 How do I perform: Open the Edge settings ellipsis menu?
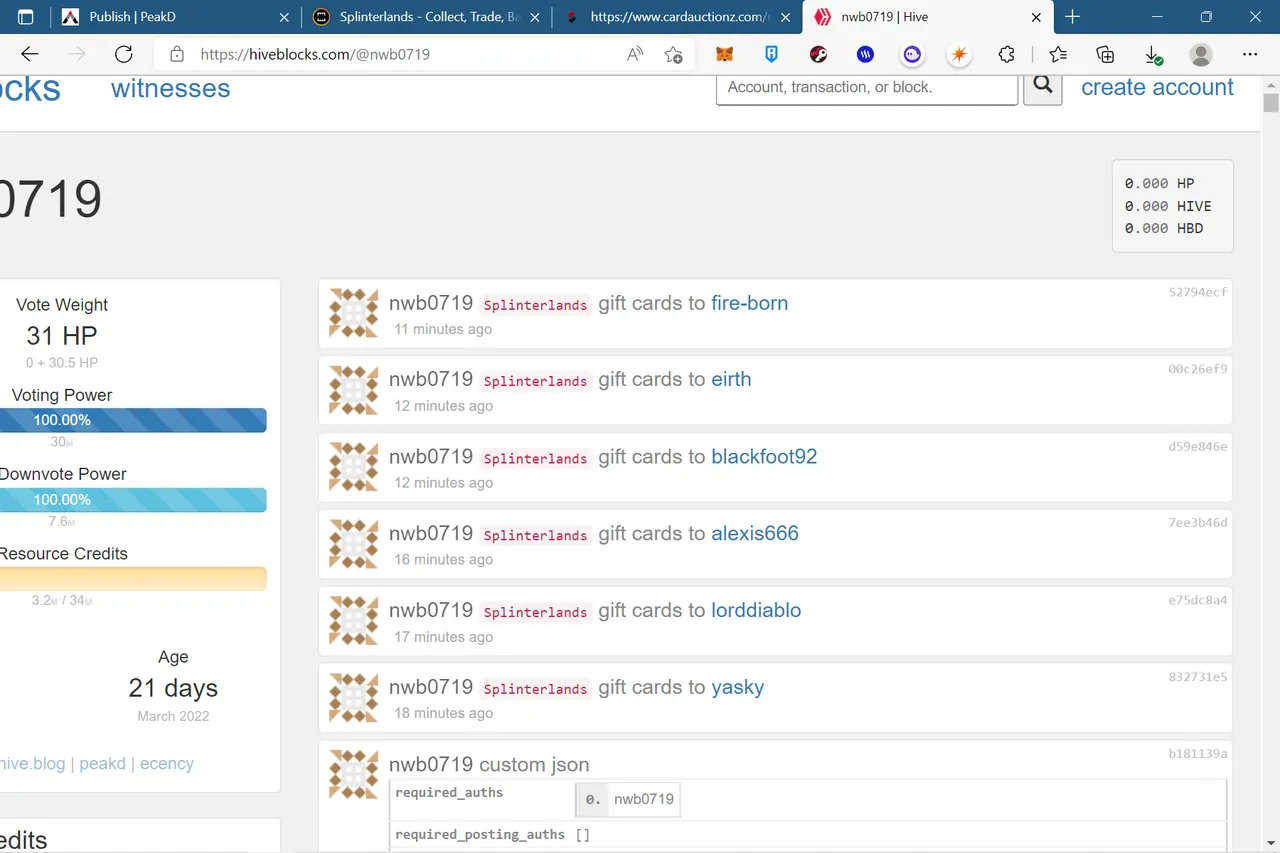(1250, 55)
